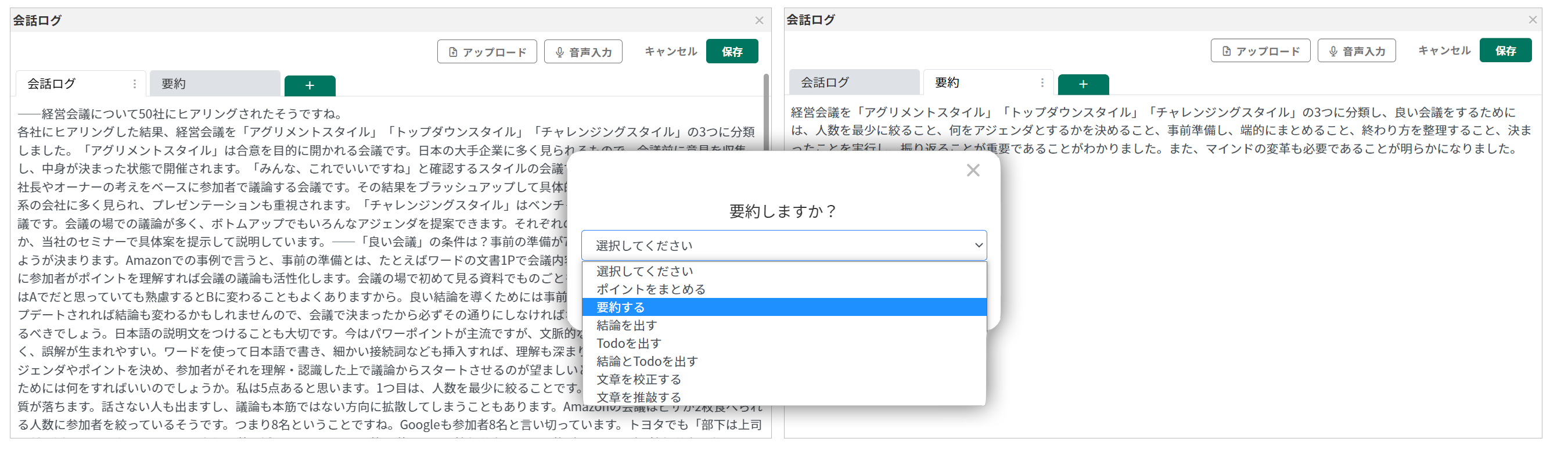Click 音声入力 button in left panel
Viewport: 1568px width, 453px height.
tap(582, 52)
